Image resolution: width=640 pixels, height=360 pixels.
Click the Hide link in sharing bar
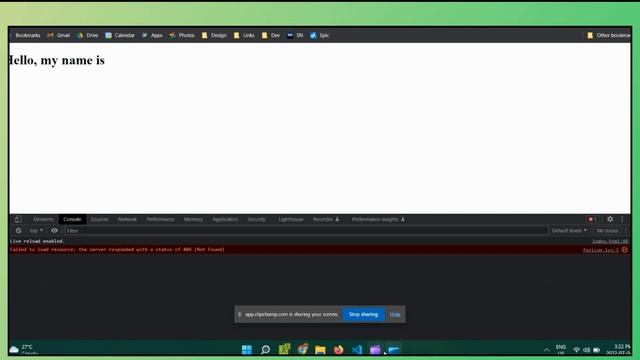[x=395, y=314]
